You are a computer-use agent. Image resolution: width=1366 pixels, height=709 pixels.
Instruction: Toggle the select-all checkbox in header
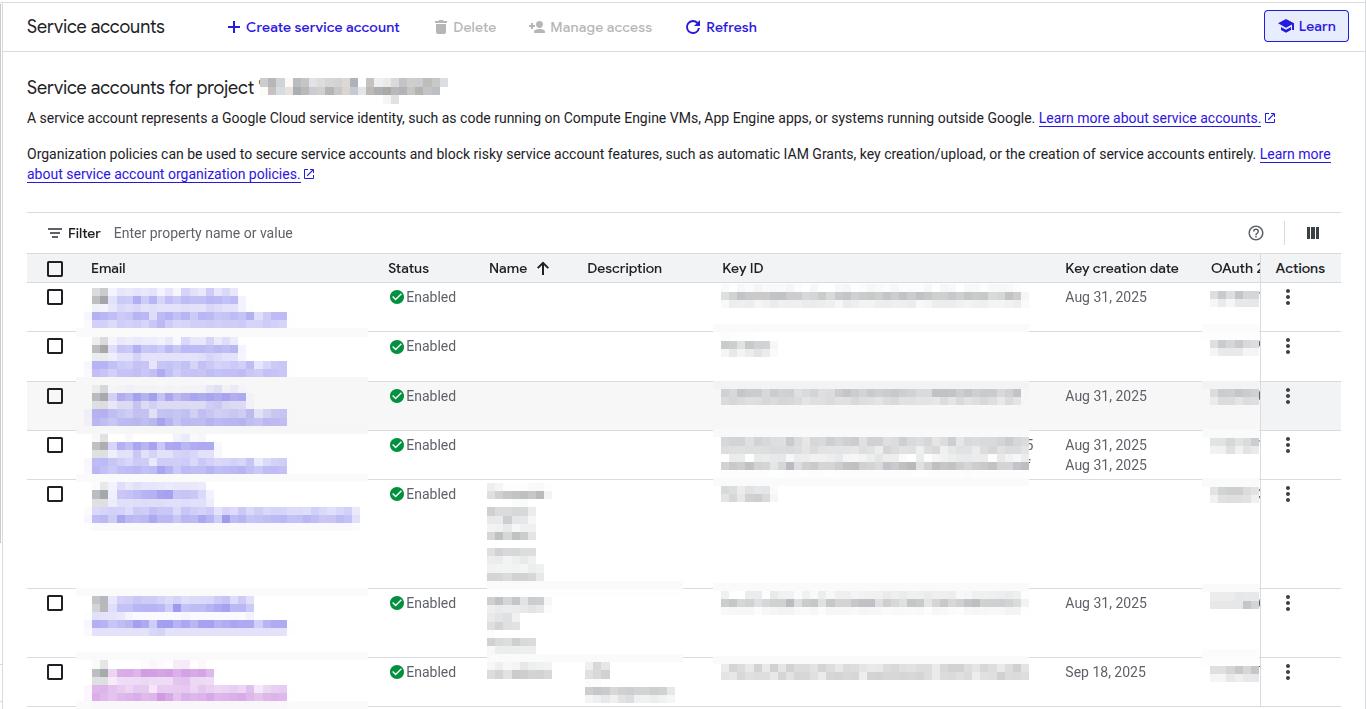pyautogui.click(x=55, y=268)
